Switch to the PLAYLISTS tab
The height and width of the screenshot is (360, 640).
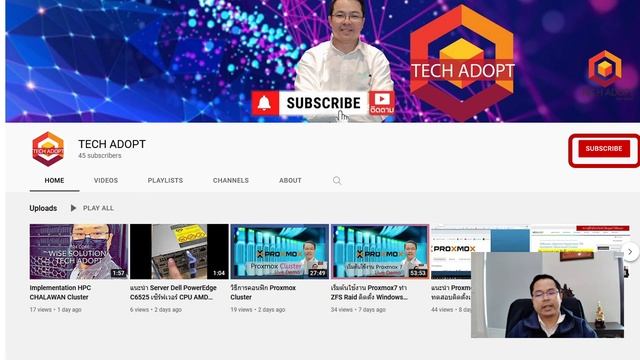165,180
